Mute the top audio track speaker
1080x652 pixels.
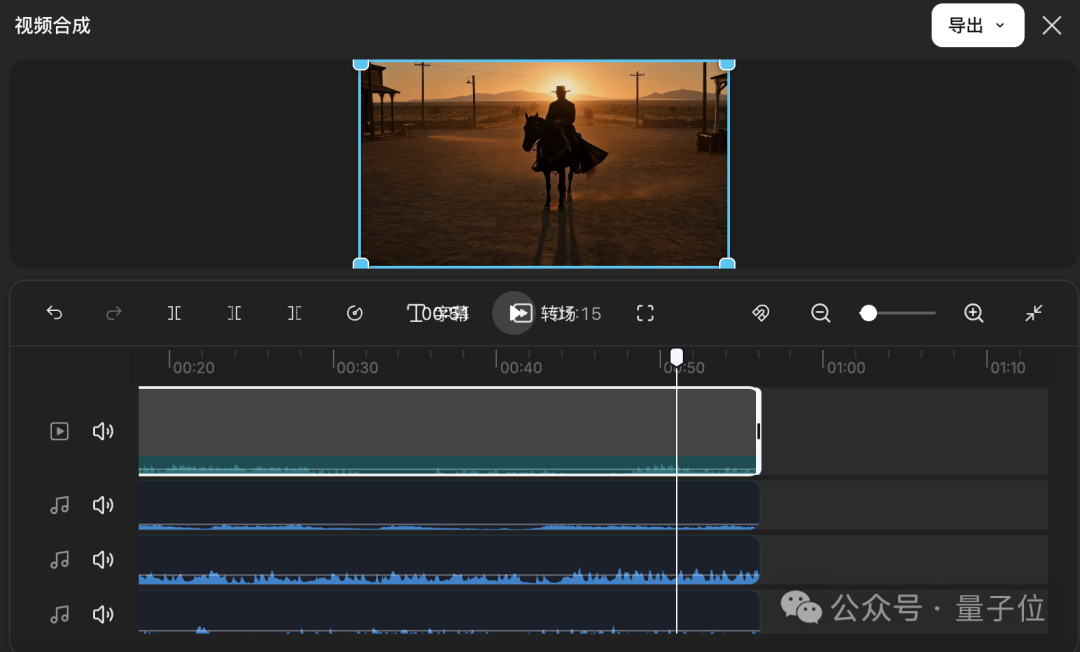tap(103, 505)
